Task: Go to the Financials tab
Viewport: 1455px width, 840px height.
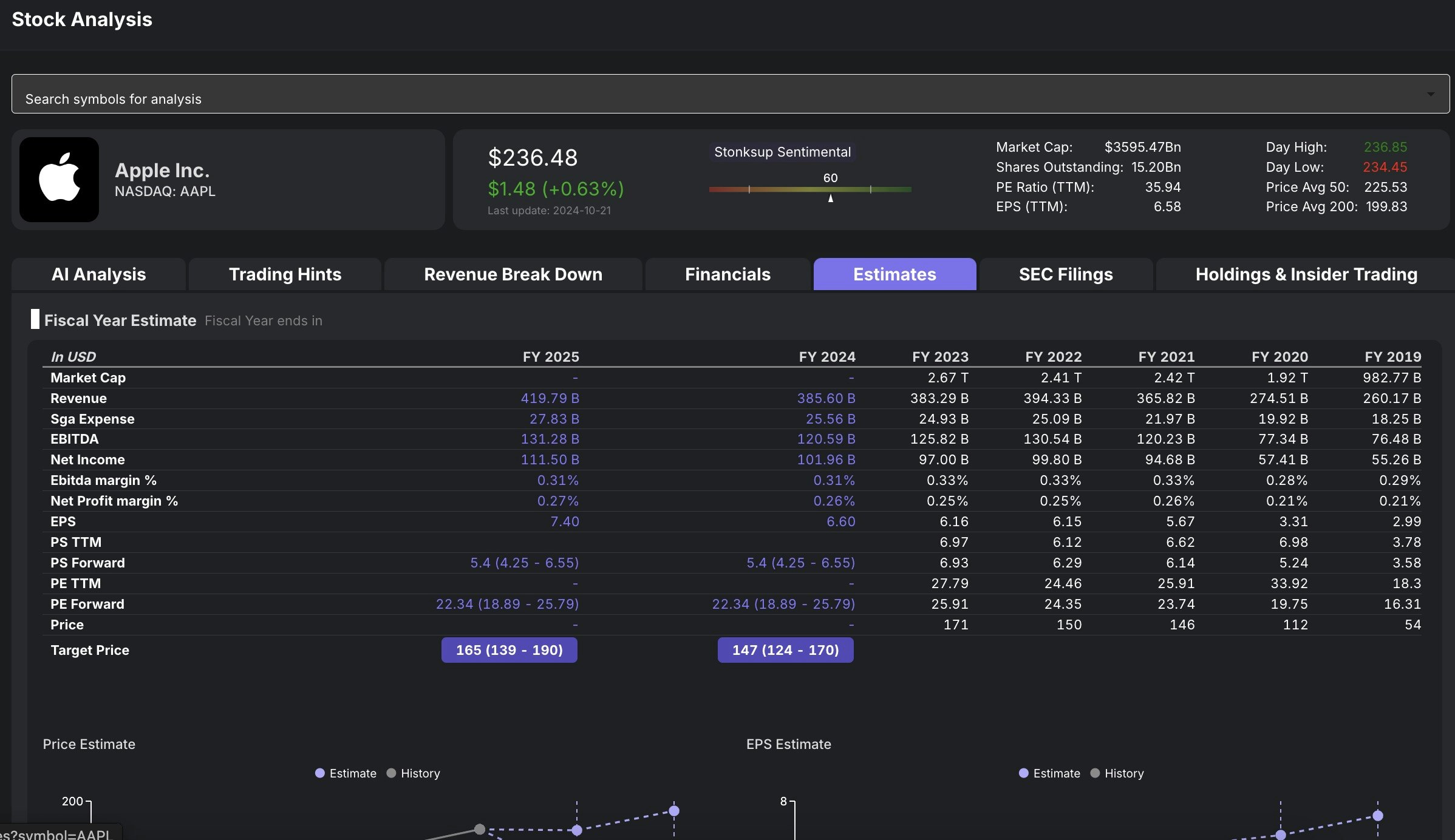Action: tap(727, 274)
